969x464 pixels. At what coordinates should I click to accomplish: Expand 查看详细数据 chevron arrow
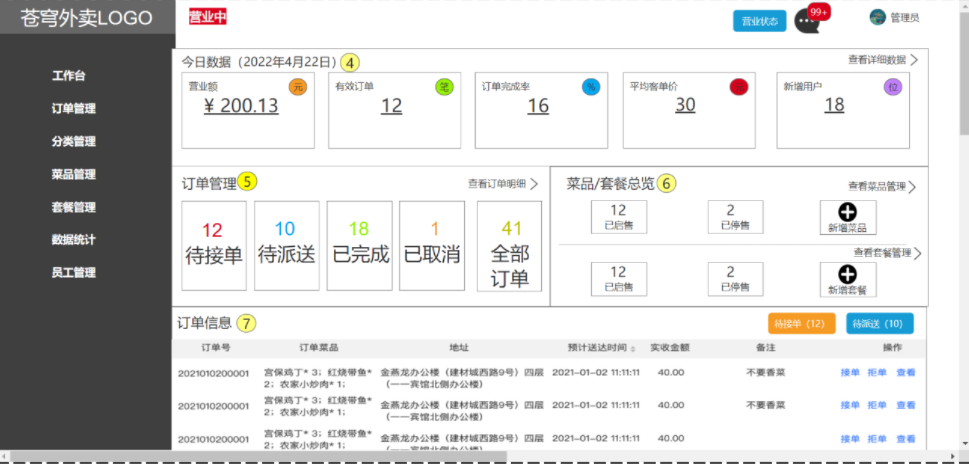point(914,60)
